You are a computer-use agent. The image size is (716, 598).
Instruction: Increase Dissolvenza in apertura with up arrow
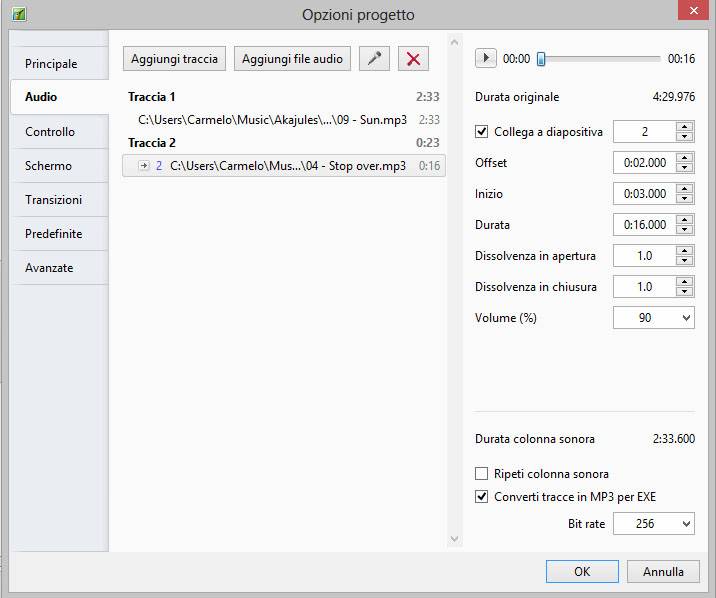coord(684,251)
